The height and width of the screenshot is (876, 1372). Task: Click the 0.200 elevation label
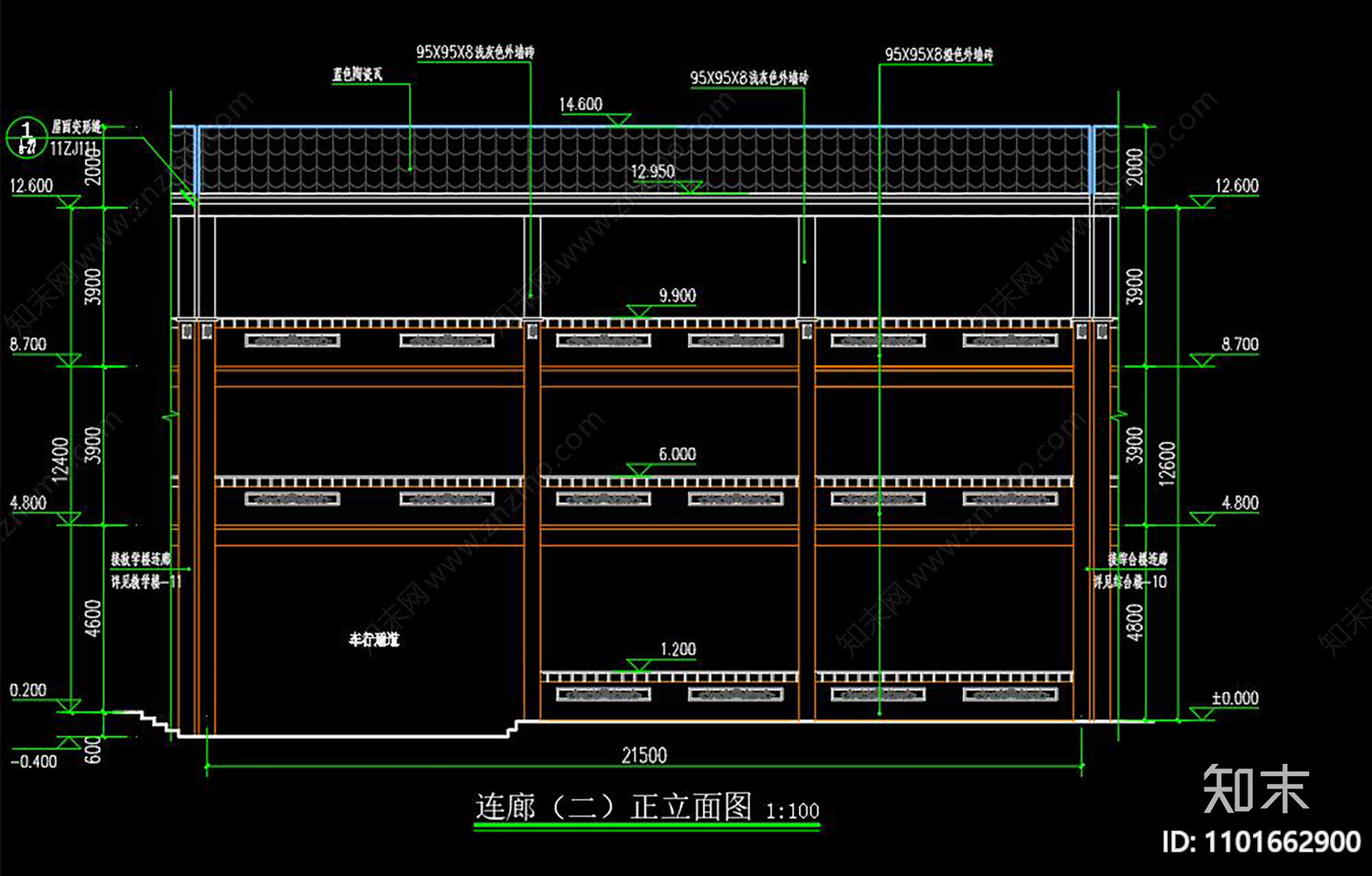point(28,690)
